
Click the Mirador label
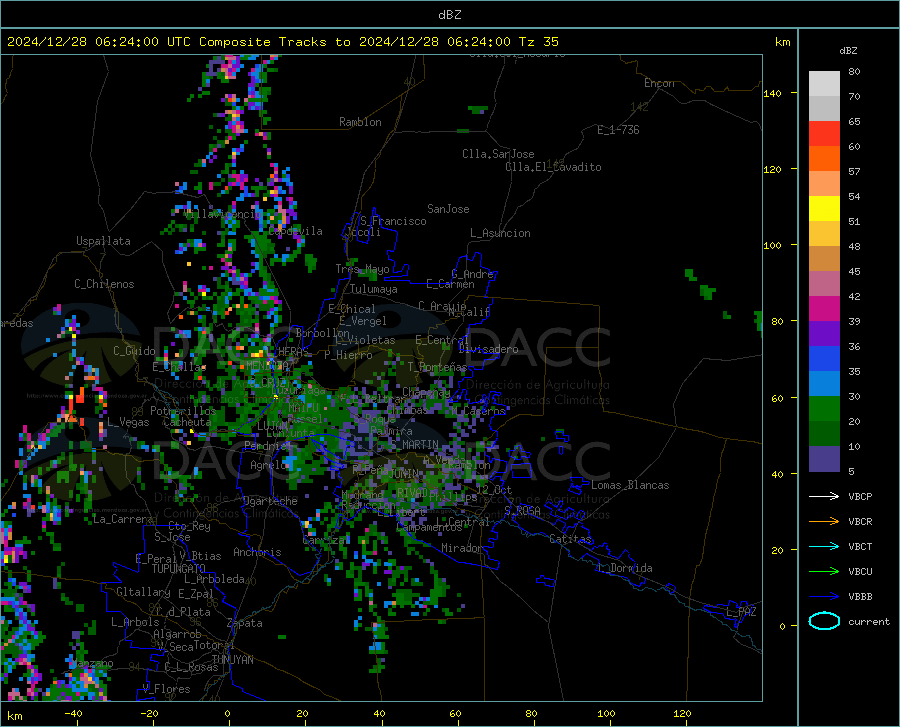tap(461, 548)
